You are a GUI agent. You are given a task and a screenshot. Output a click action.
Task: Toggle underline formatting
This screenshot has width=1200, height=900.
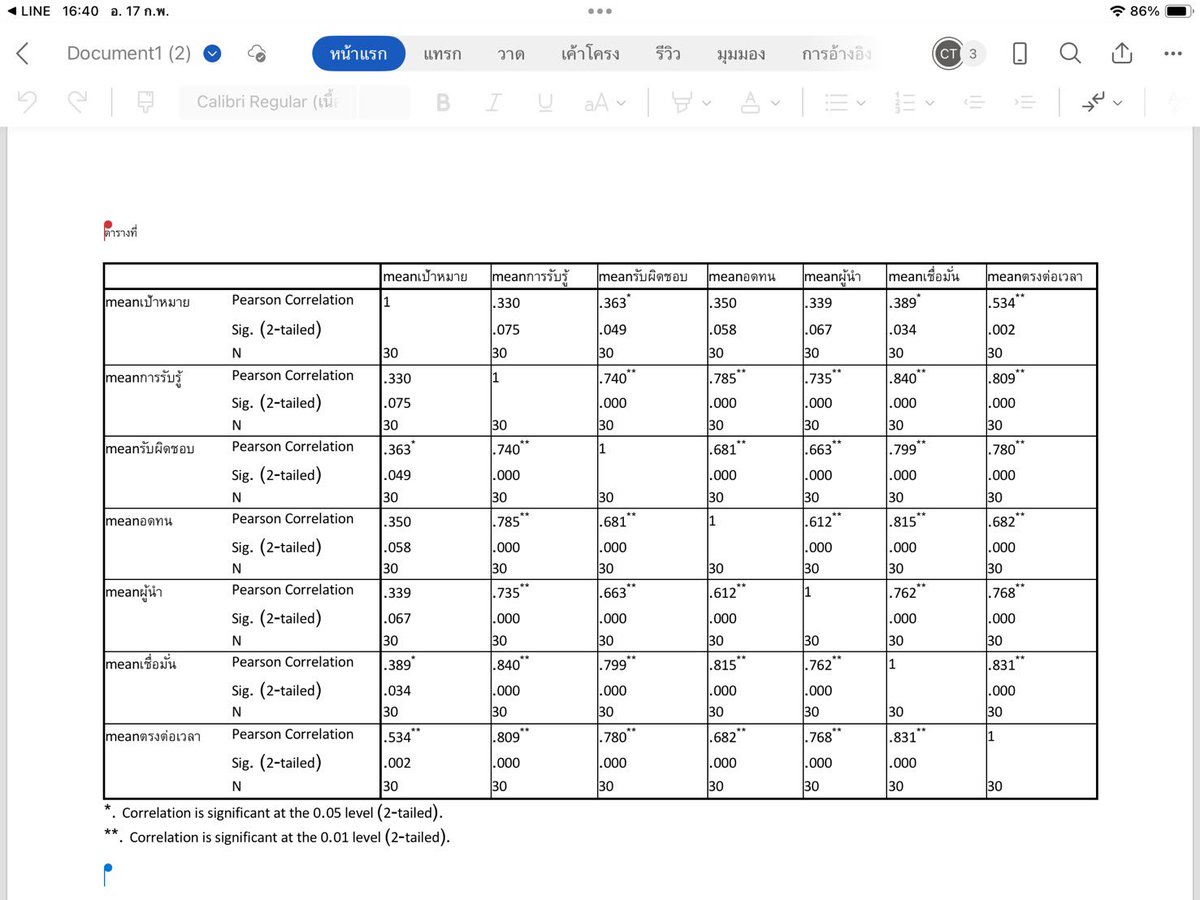click(x=545, y=102)
